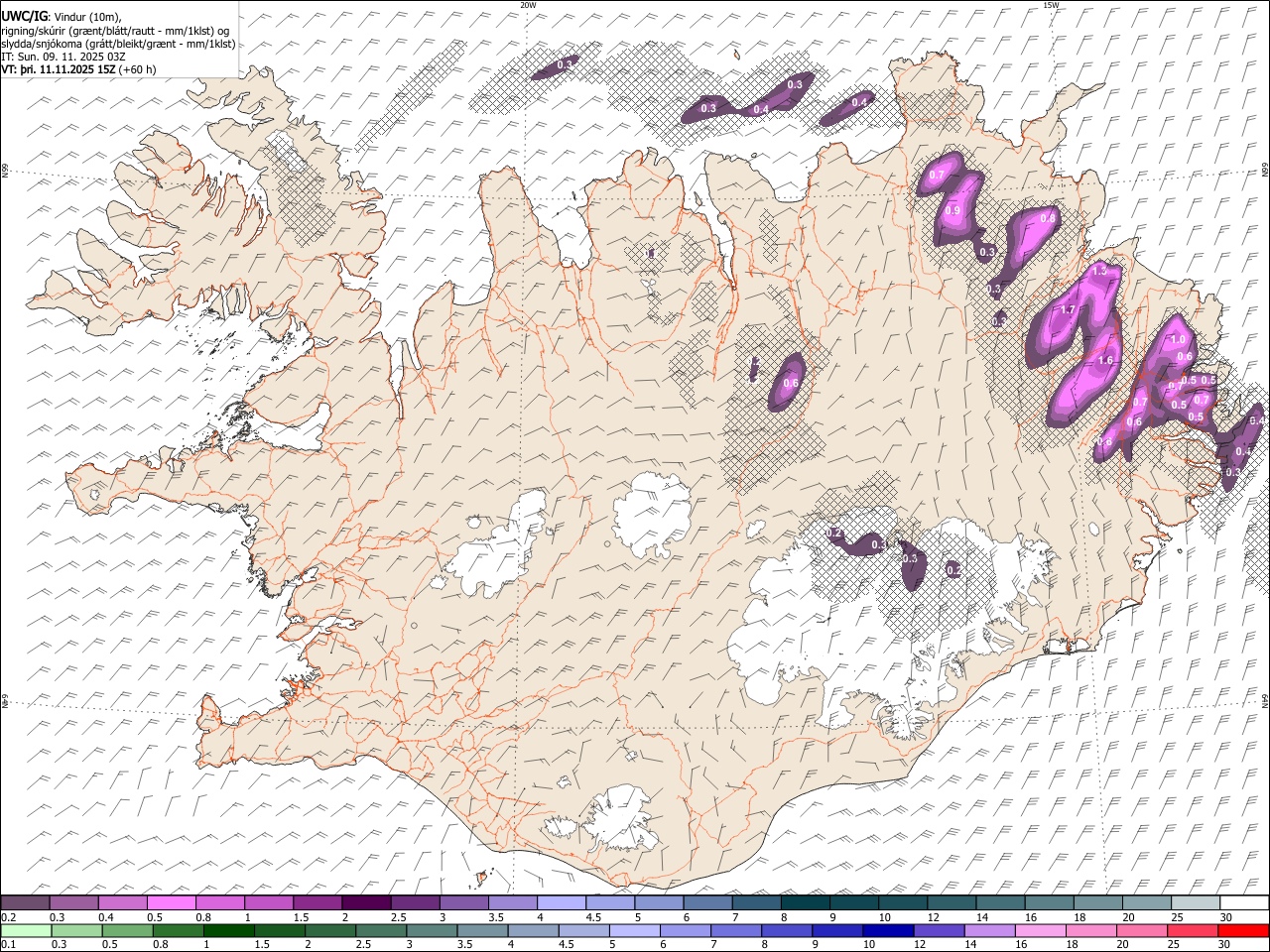Select the darkest green 1 rain legend swatch
Screen dimensions: 1270x952
229,930
